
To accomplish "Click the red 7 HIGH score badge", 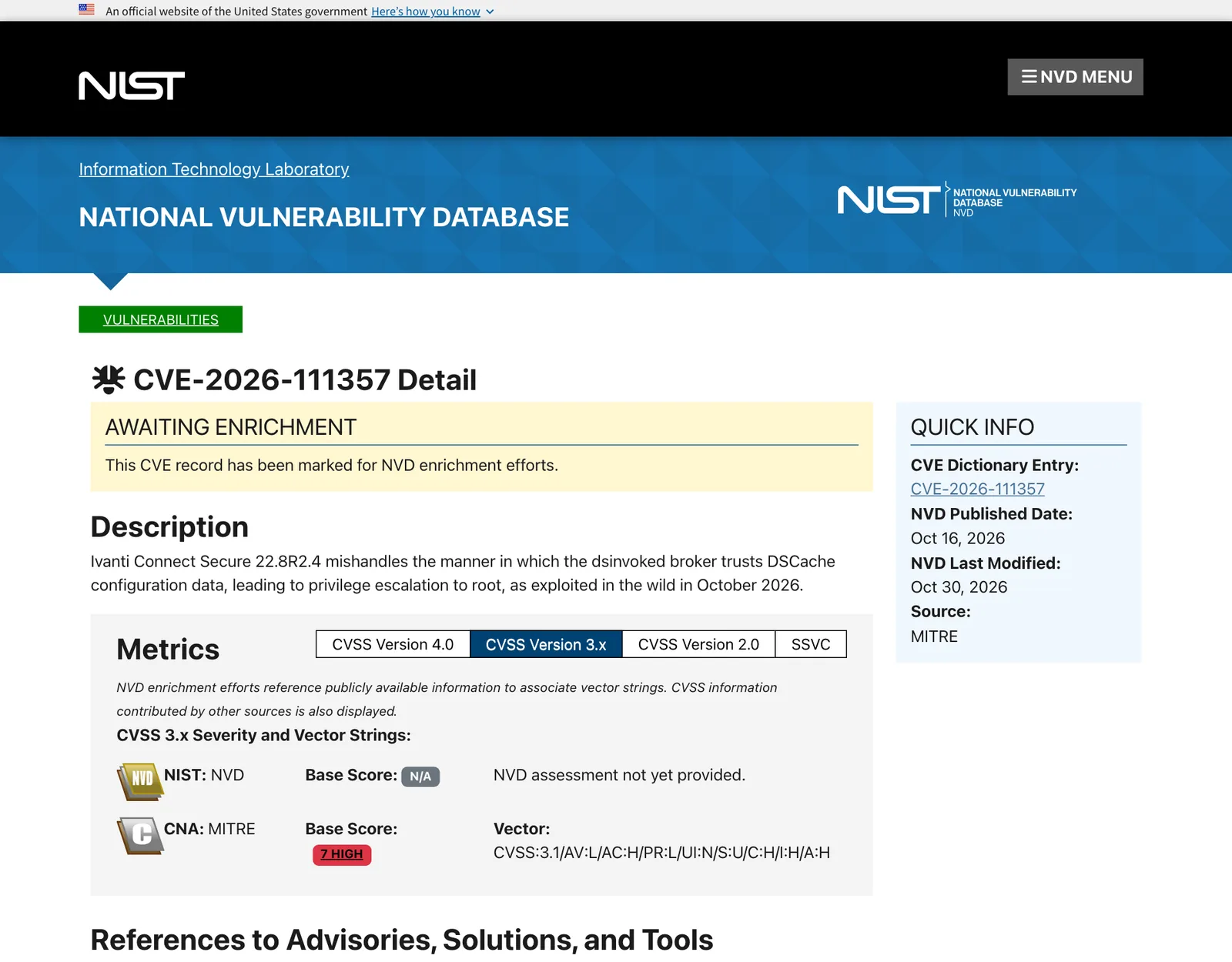I will (x=342, y=854).
